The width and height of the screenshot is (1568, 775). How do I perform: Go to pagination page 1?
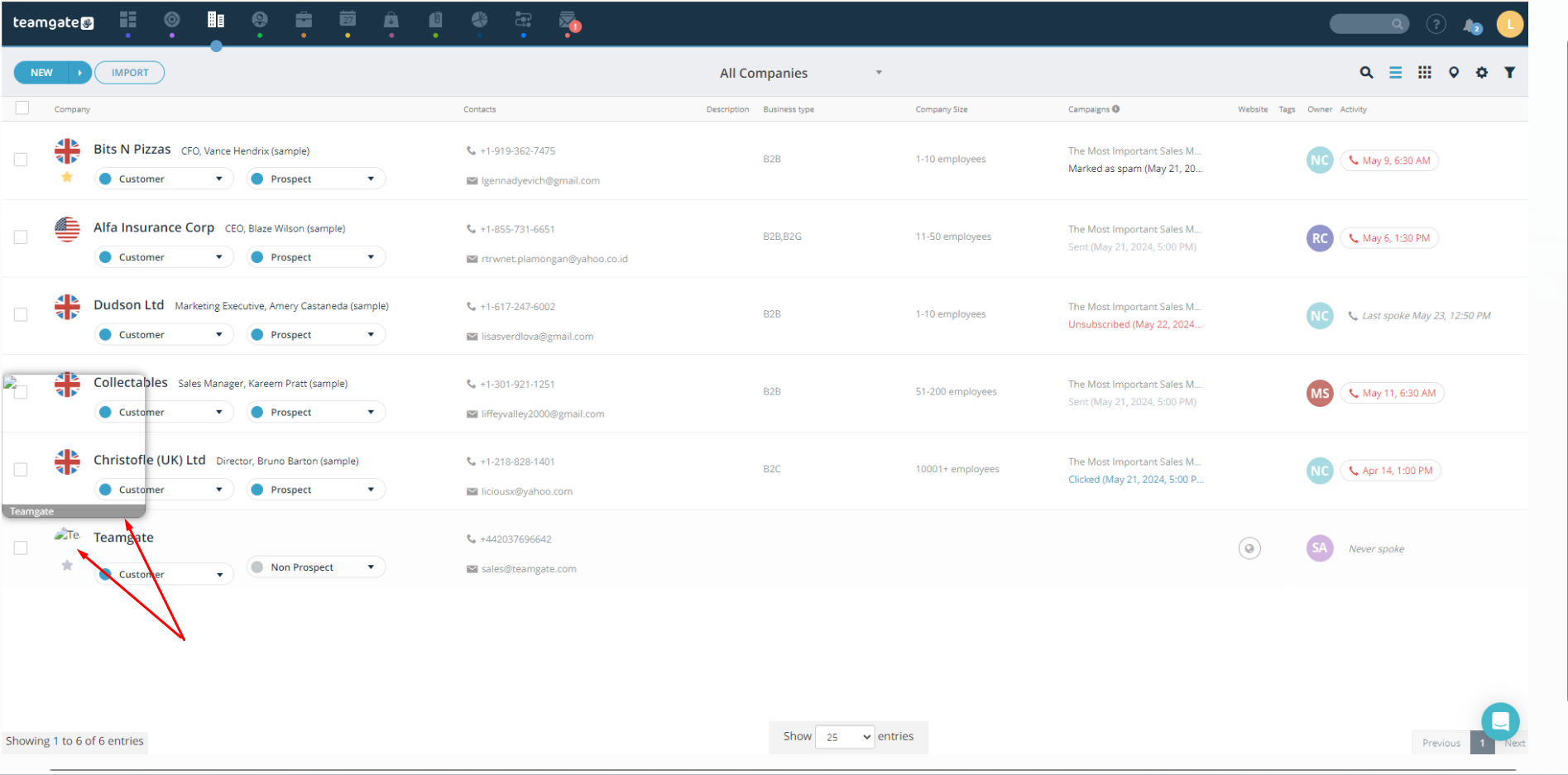(x=1482, y=743)
